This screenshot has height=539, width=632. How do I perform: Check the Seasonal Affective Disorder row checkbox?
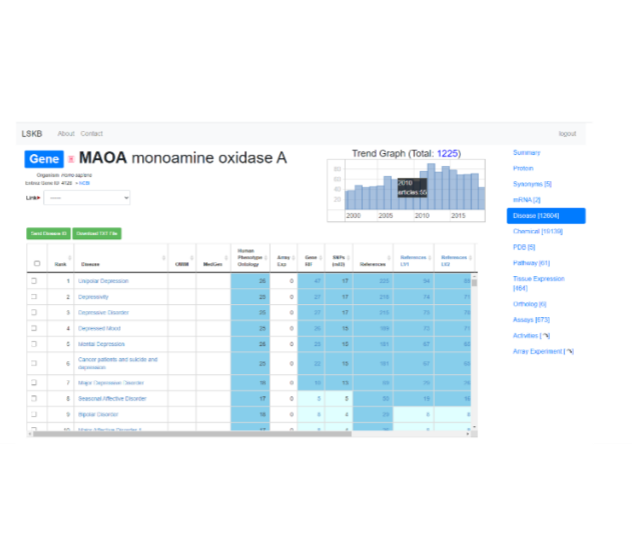point(34,398)
